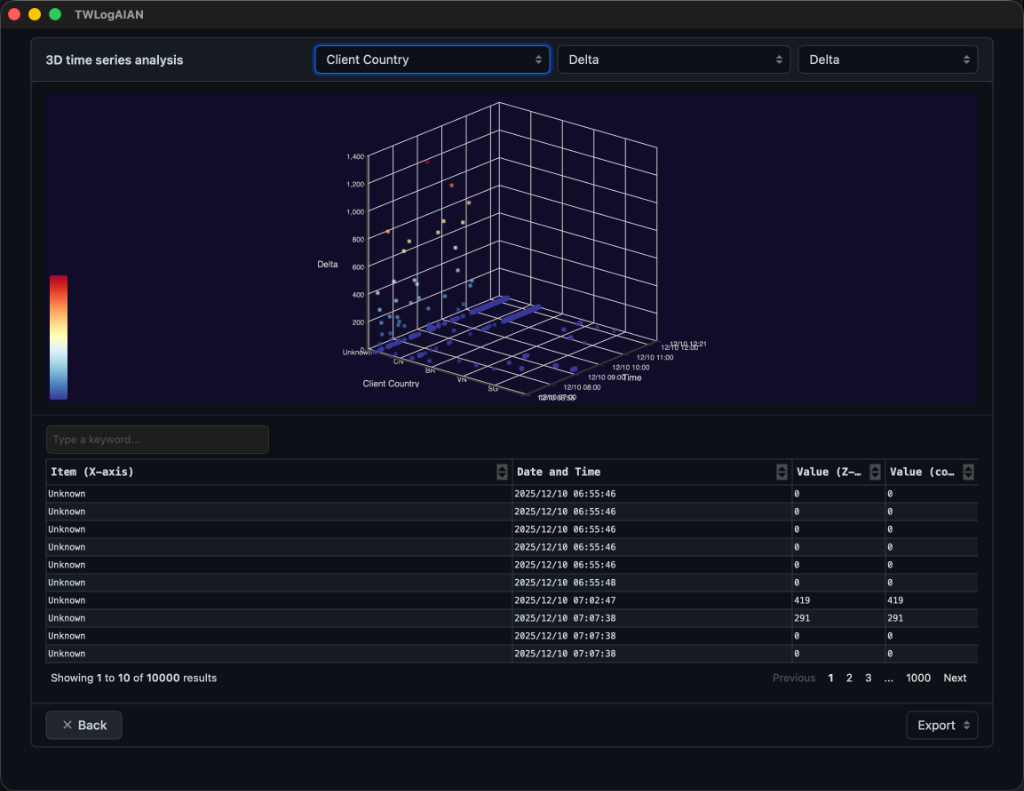Viewport: 1024px width, 791px height.
Task: Click the Client Country axis label in chart
Action: (x=391, y=383)
